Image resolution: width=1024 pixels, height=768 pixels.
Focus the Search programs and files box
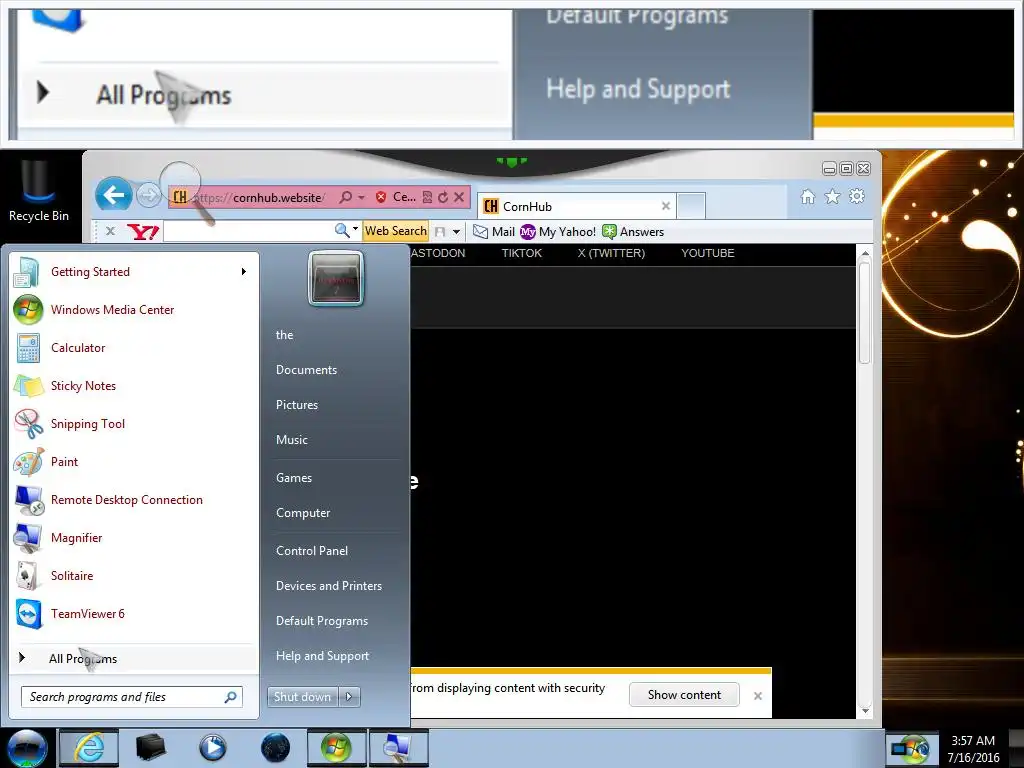131,697
